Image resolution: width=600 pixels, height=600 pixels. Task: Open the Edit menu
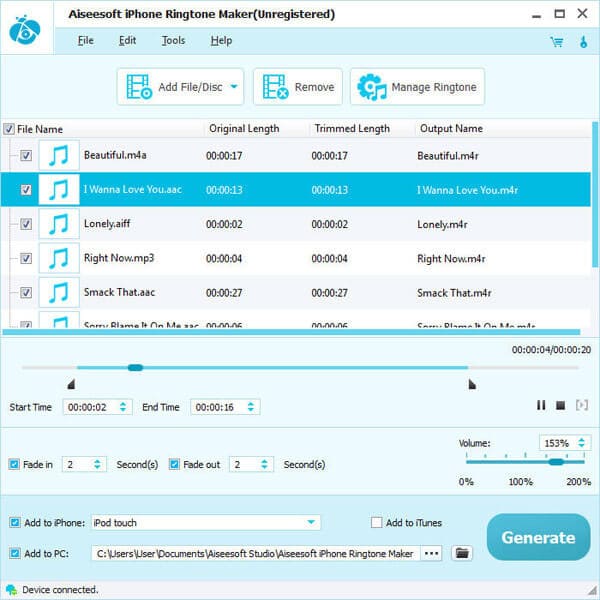pos(127,41)
